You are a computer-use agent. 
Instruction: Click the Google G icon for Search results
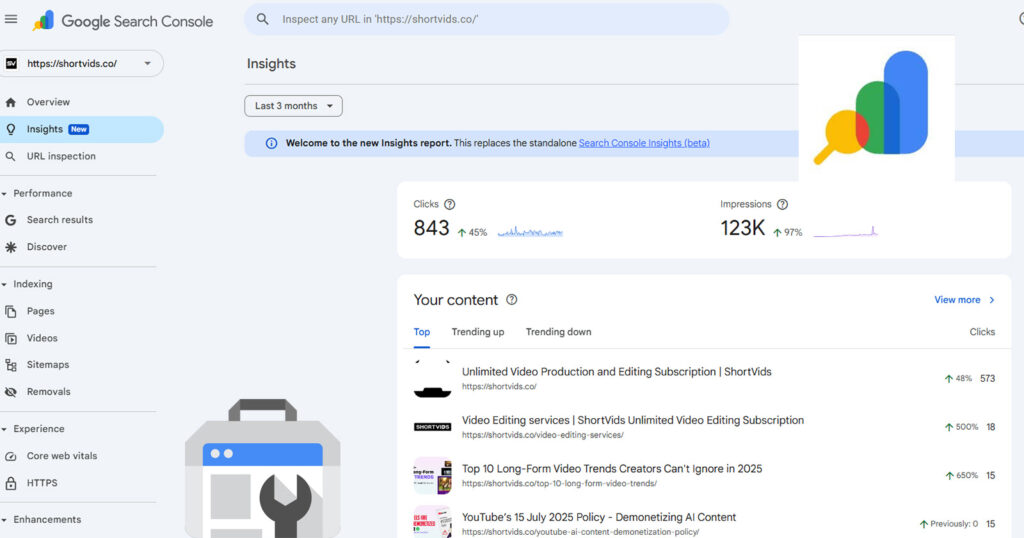pos(10,220)
